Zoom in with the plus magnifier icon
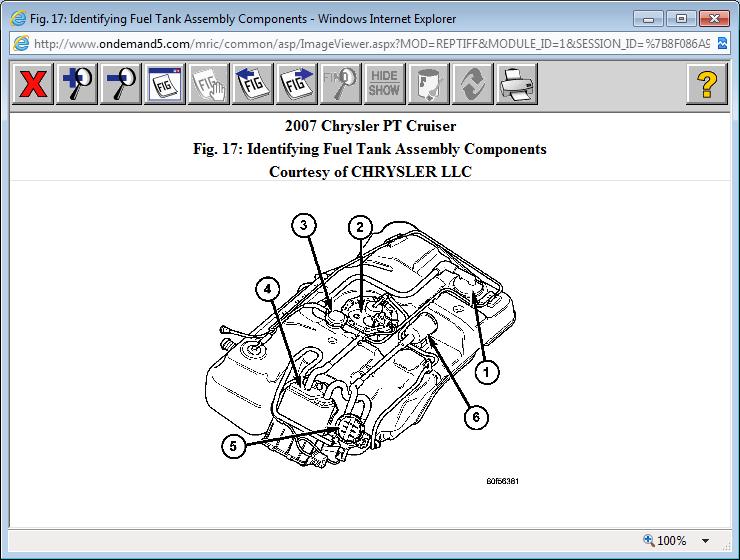The image size is (740, 560). 77,84
